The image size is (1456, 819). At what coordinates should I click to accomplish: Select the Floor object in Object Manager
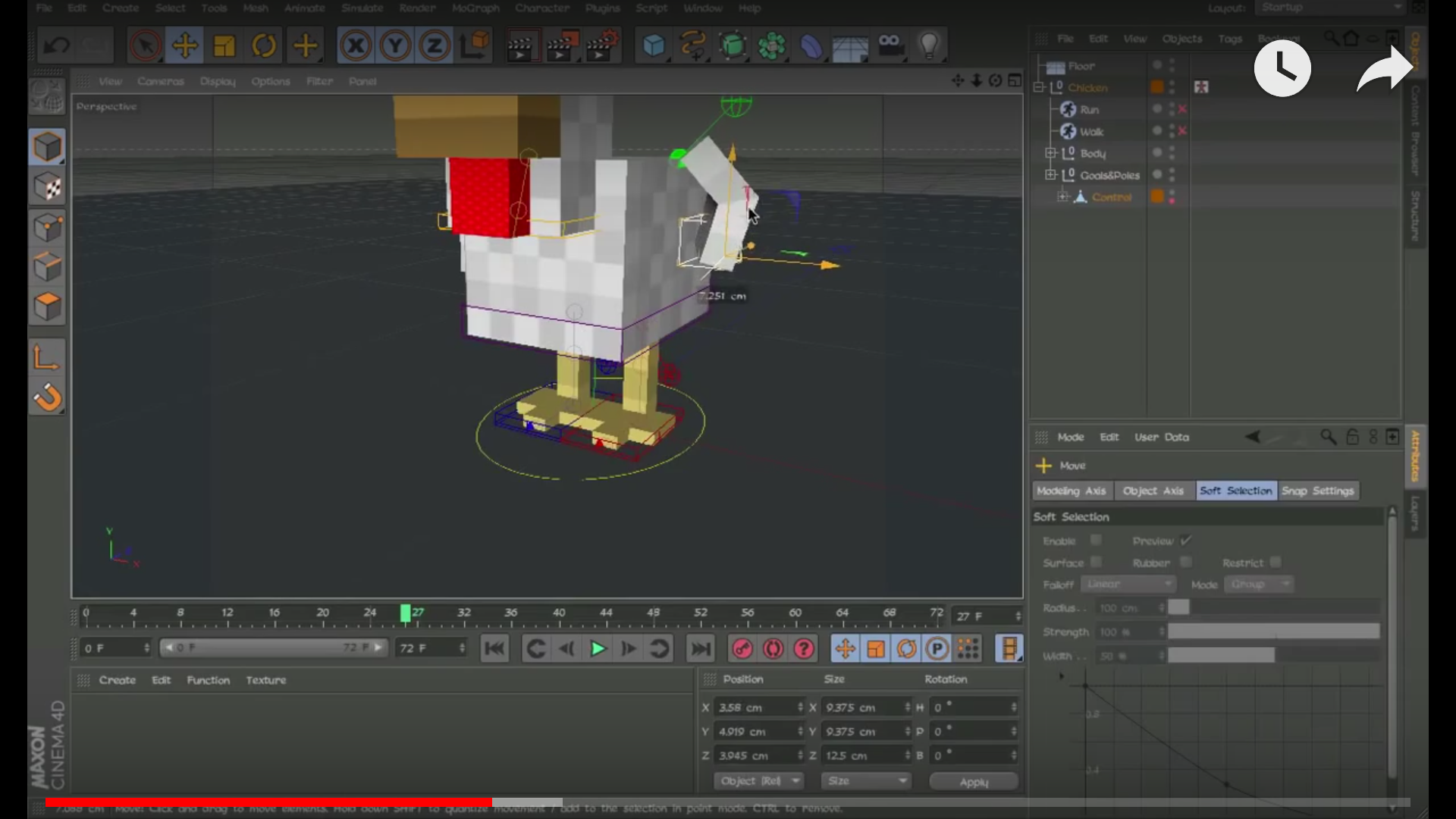[x=1081, y=66]
